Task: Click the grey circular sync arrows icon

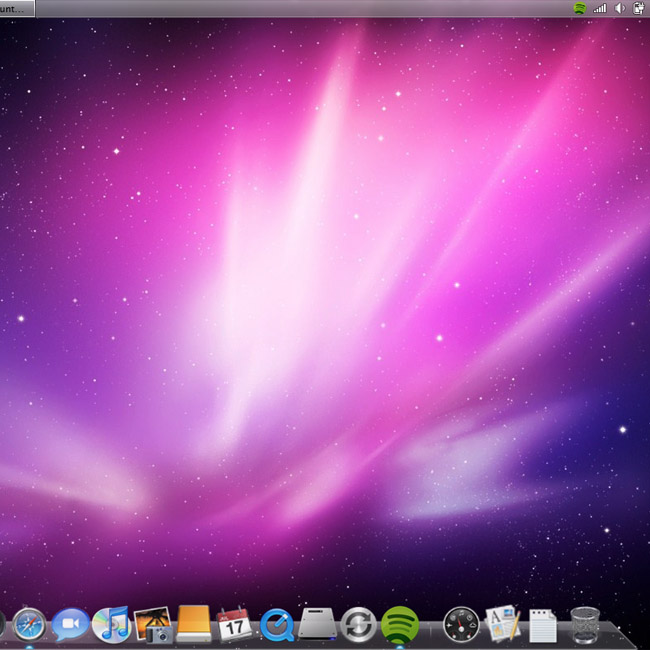Action: [358, 624]
